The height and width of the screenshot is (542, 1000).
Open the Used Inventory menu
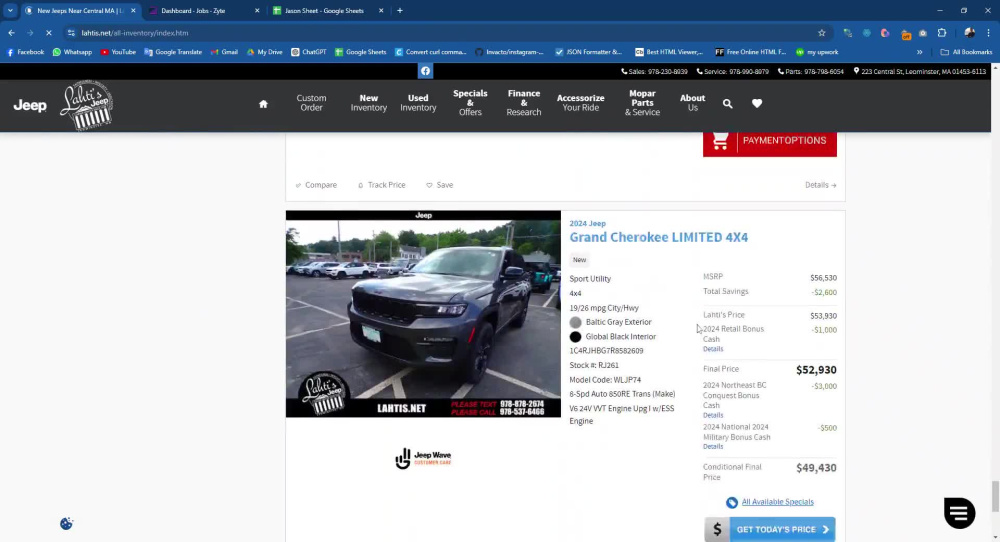click(418, 103)
